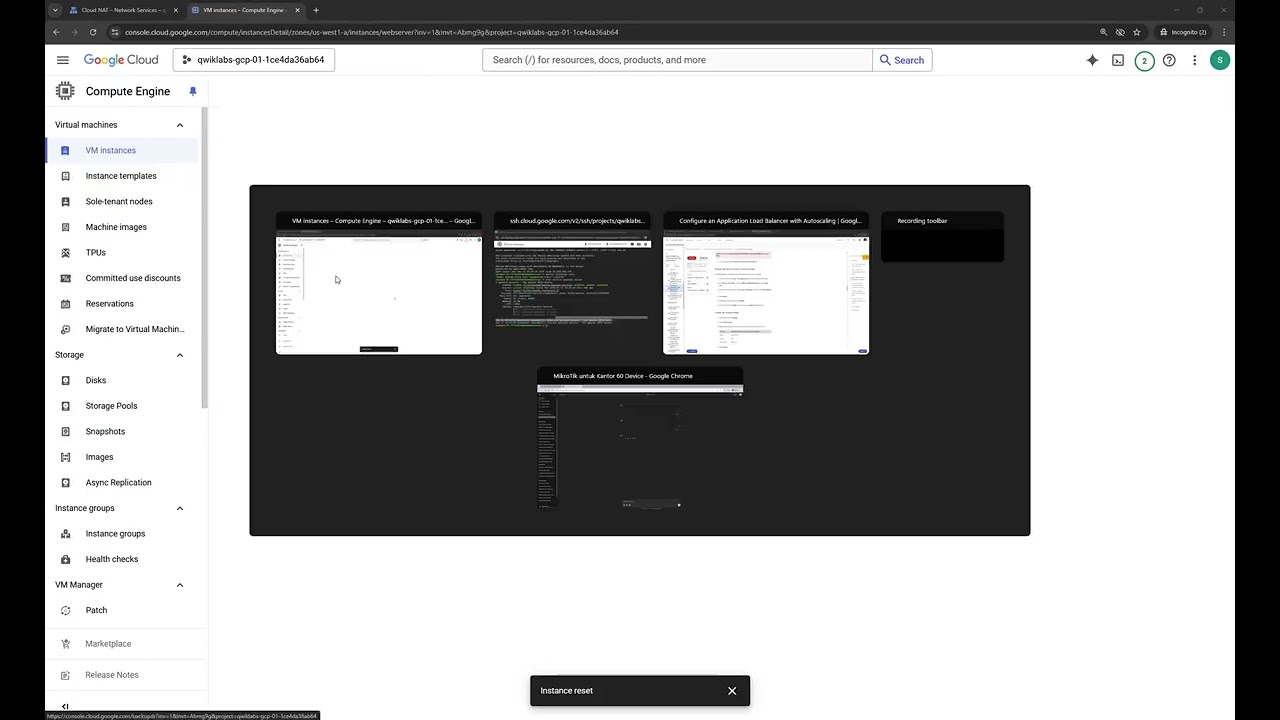1280x720 pixels.
Task: Unpin Compute Engine with the pin icon
Action: coord(193,91)
